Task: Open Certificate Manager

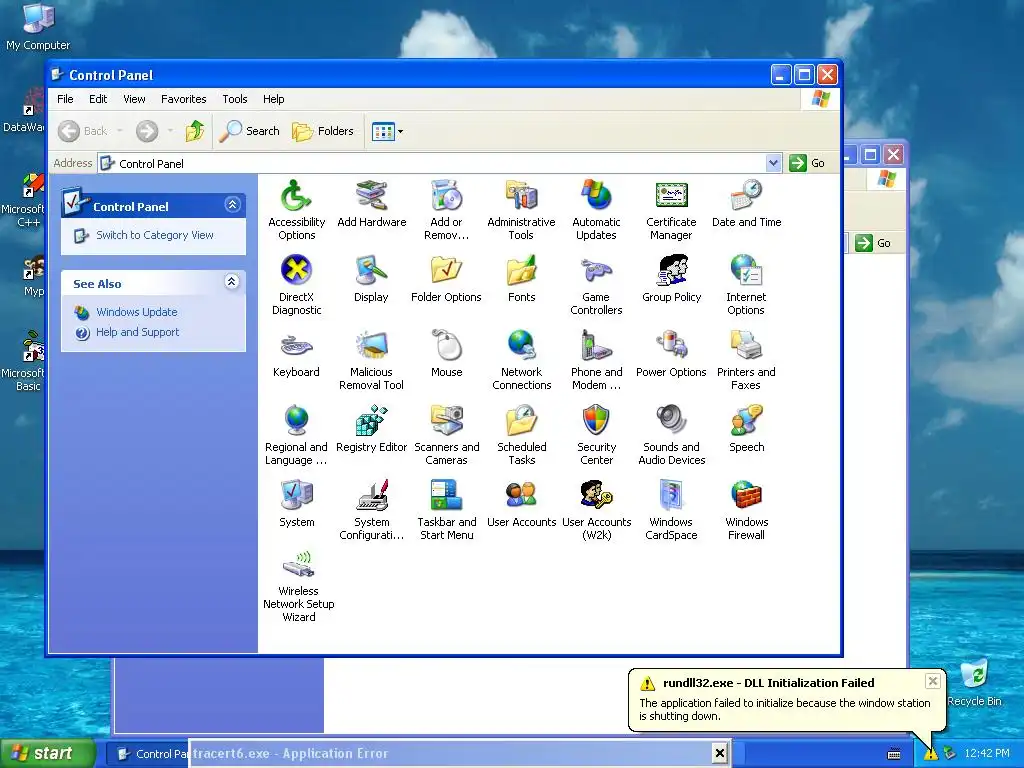Action: coord(671,210)
